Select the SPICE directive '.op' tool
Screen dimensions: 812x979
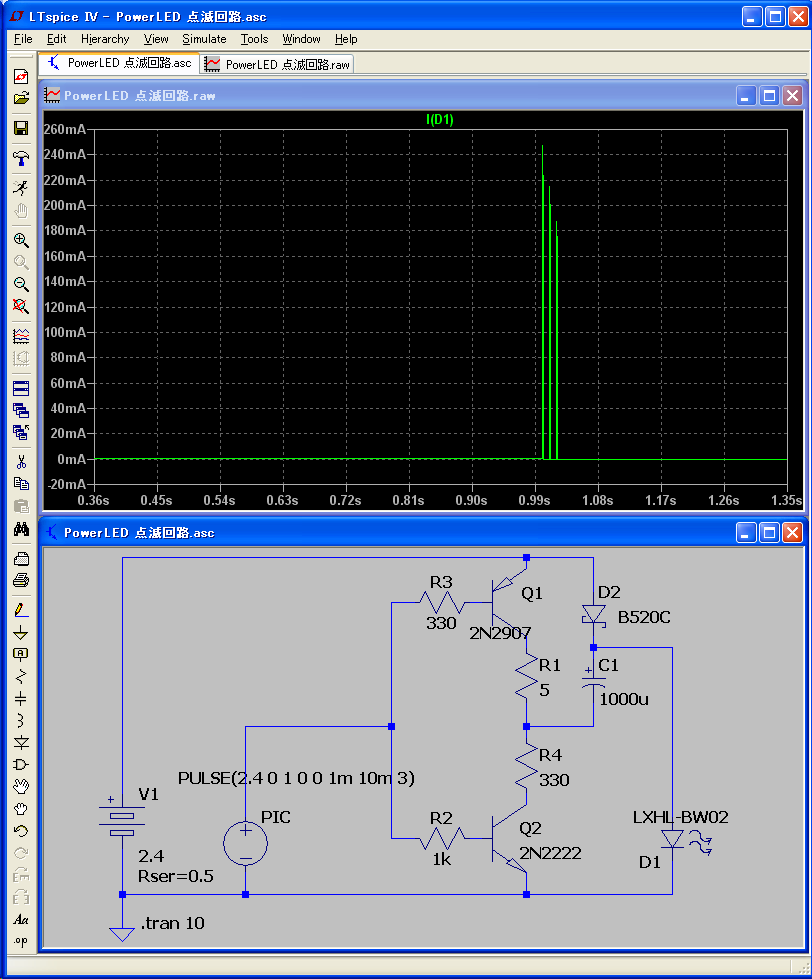click(21, 942)
